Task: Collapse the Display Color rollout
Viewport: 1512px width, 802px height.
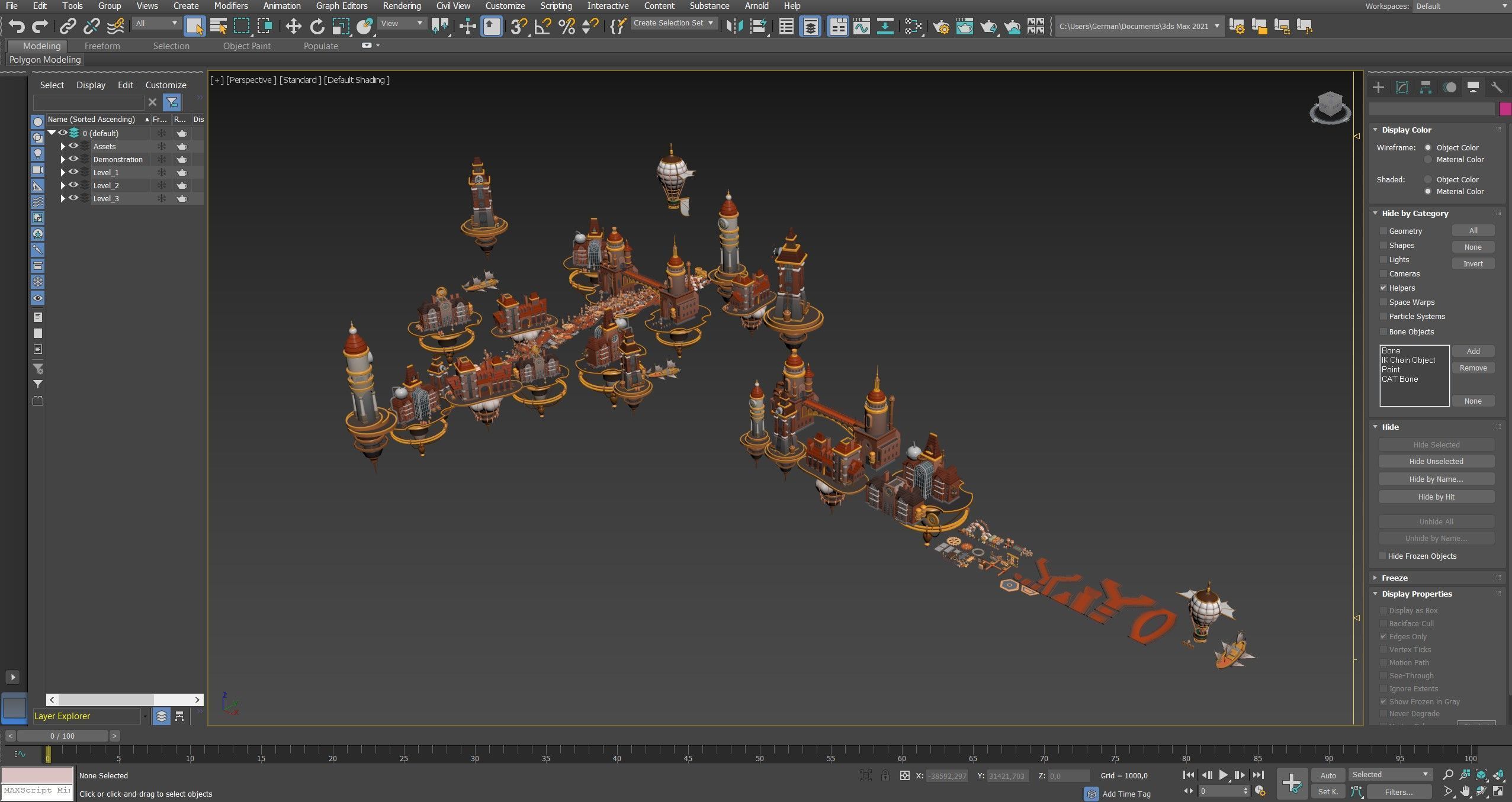Action: click(1375, 130)
